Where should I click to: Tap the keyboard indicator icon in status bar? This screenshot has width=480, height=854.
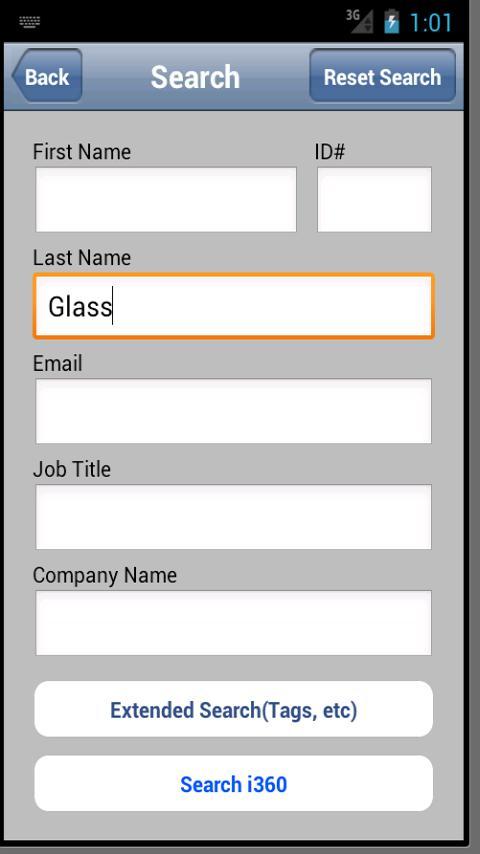point(29,22)
